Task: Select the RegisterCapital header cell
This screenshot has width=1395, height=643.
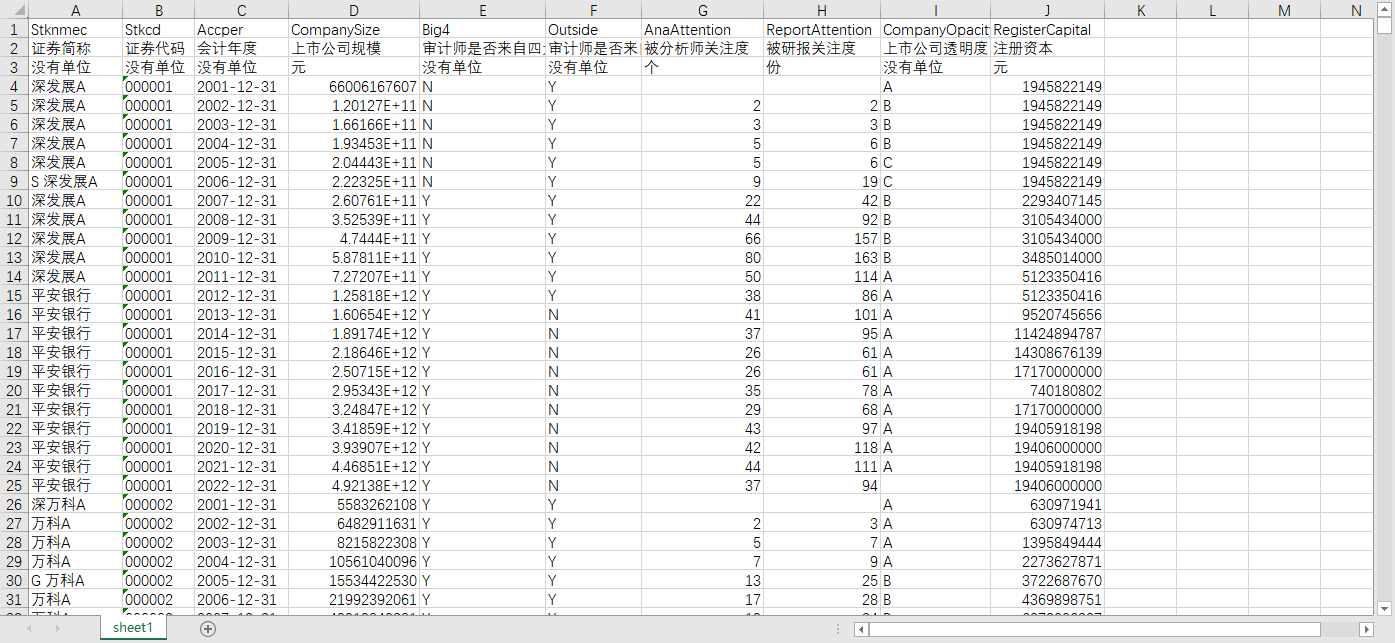Action: (x=1047, y=30)
